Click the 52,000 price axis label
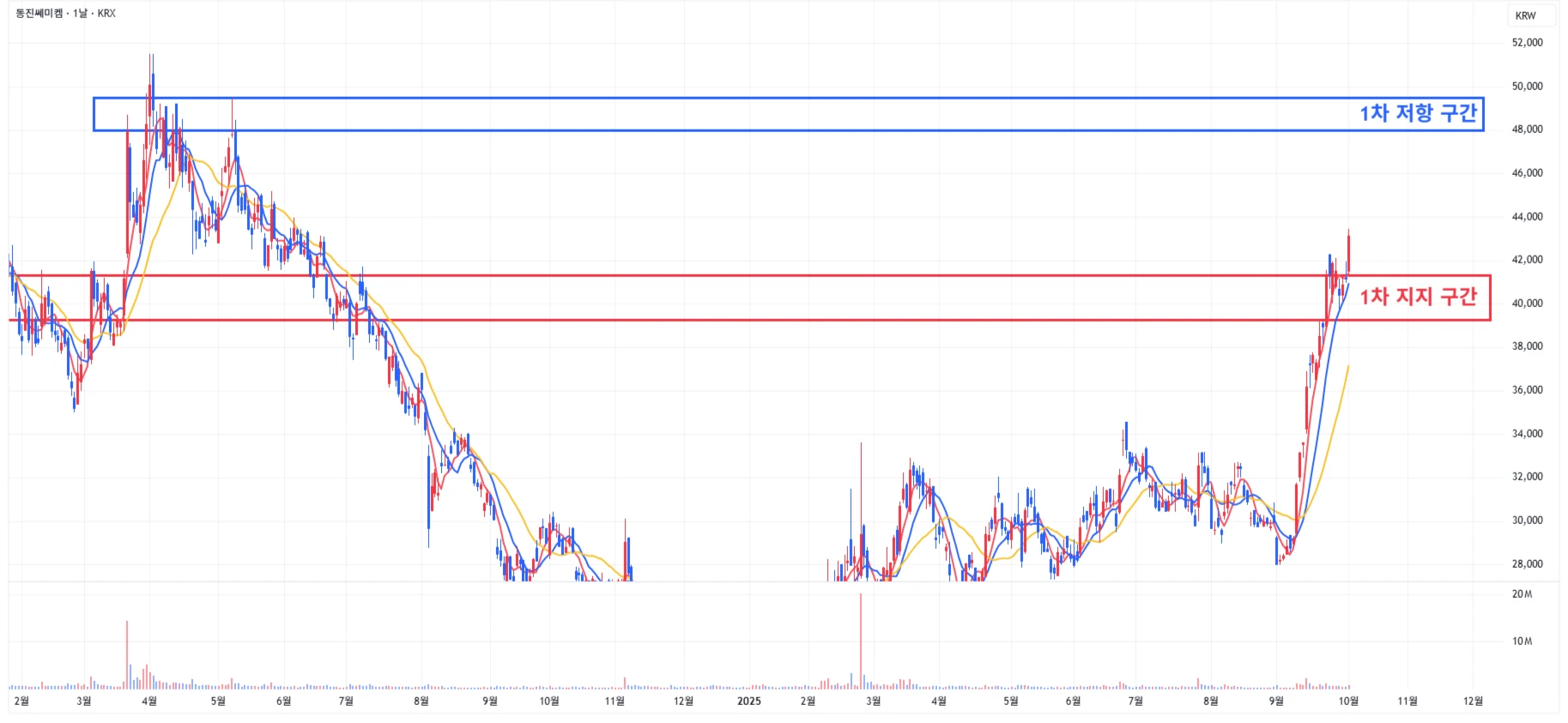The width and height of the screenshot is (1568, 723). click(1527, 42)
